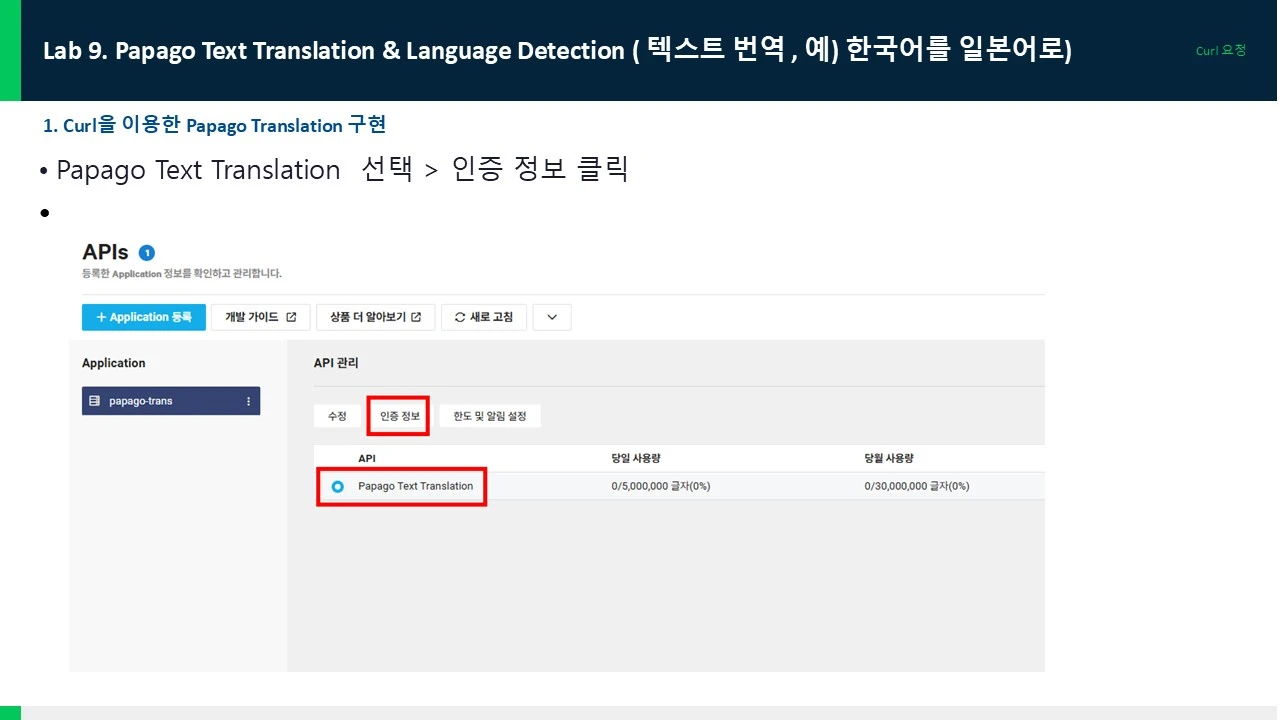1280x720 pixels.
Task: Open the 개발 가이드 external link
Action: [x=261, y=317]
